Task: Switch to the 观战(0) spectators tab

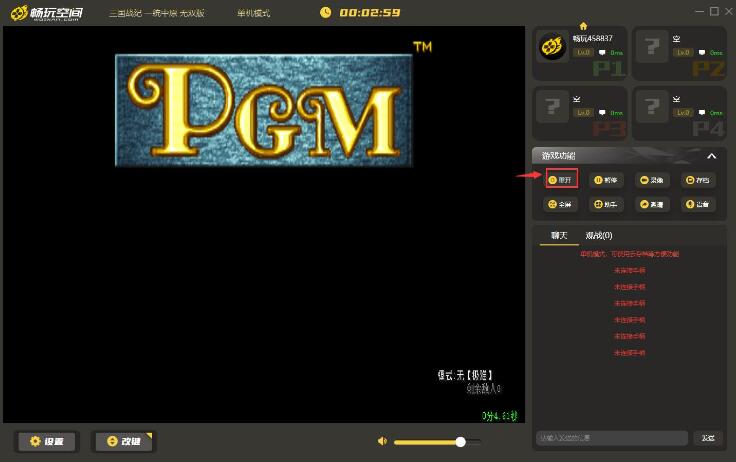Action: [x=599, y=236]
